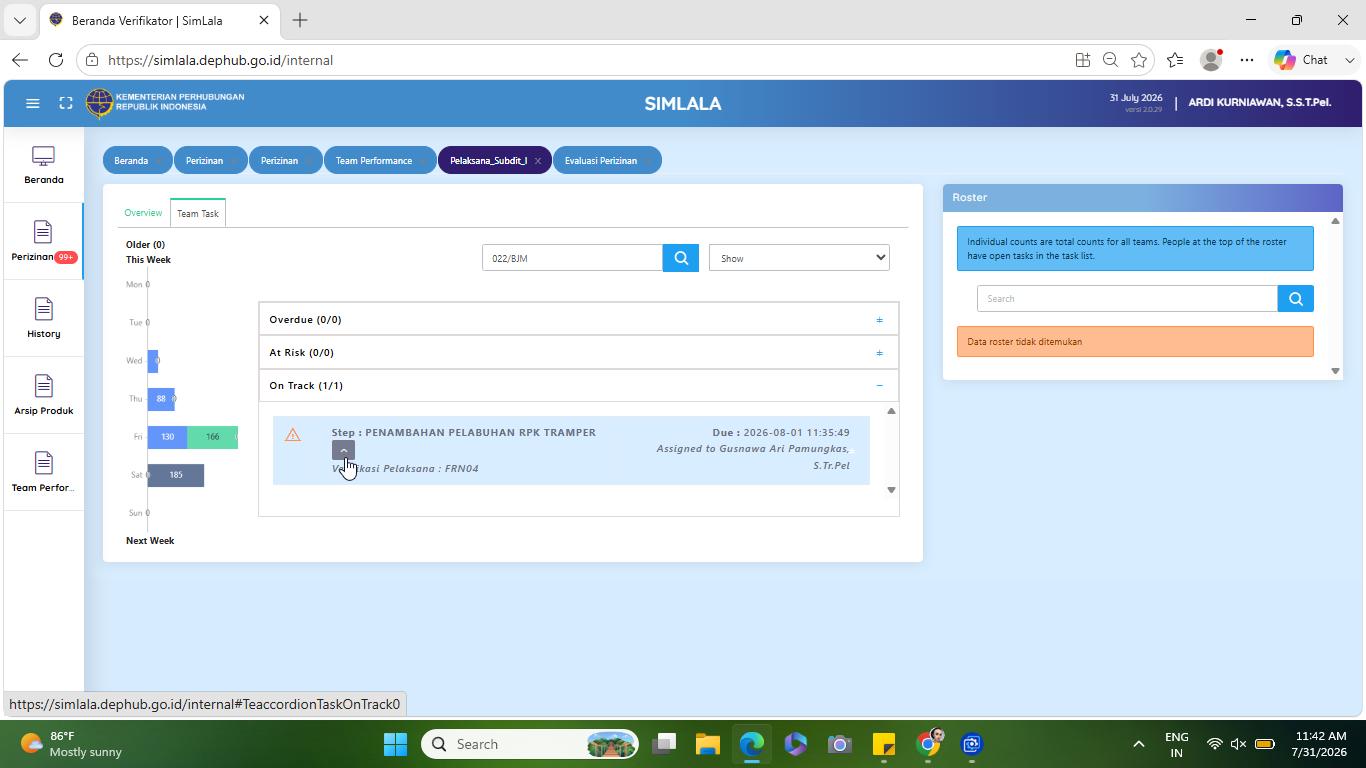Switch to the Overview tab
Image resolution: width=1366 pixels, height=768 pixels.
click(143, 213)
